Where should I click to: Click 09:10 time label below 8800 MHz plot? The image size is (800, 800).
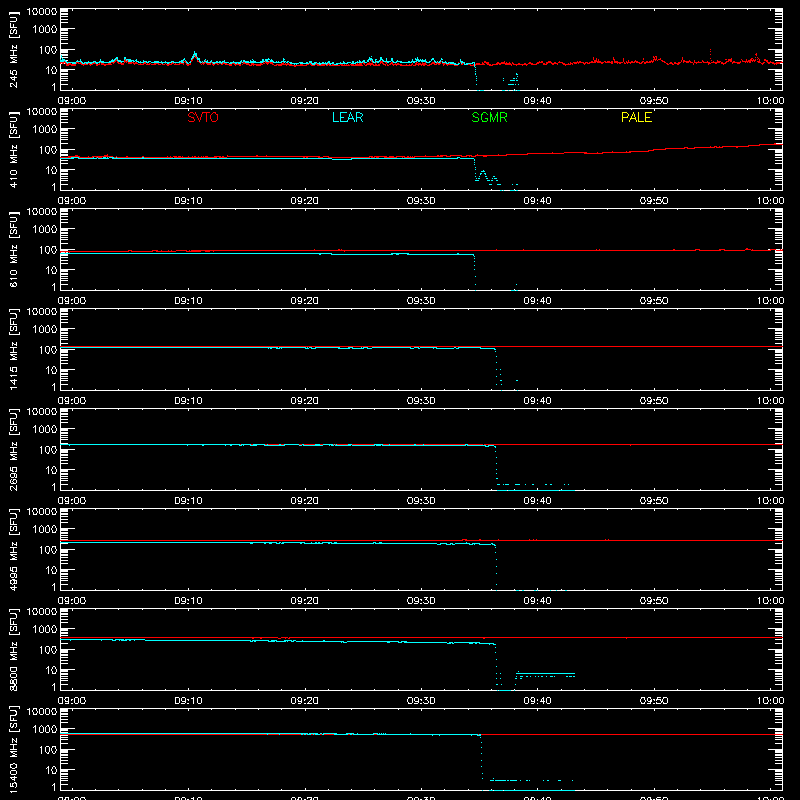click(188, 701)
